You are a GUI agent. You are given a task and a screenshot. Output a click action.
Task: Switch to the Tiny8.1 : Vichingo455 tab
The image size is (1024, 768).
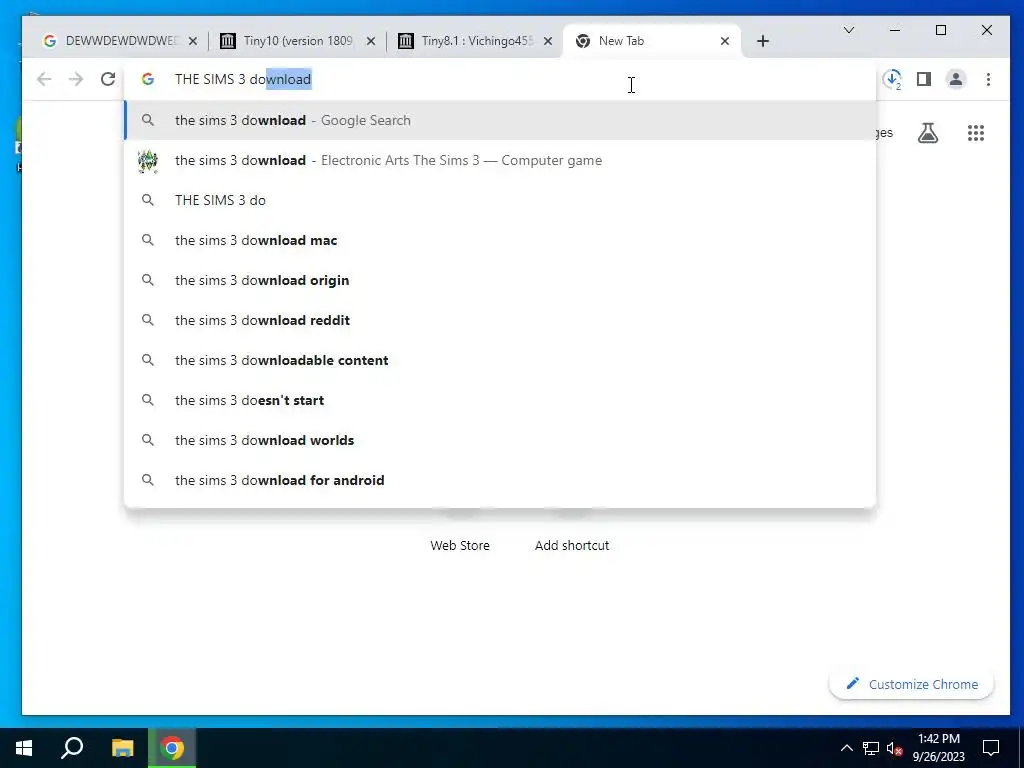(475, 41)
